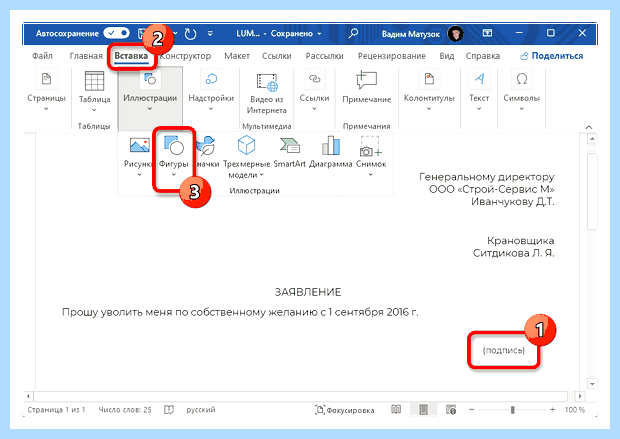Click horizontal scrollbar right arrow
Image resolution: width=620 pixels, height=439 pixels.
(x=579, y=396)
